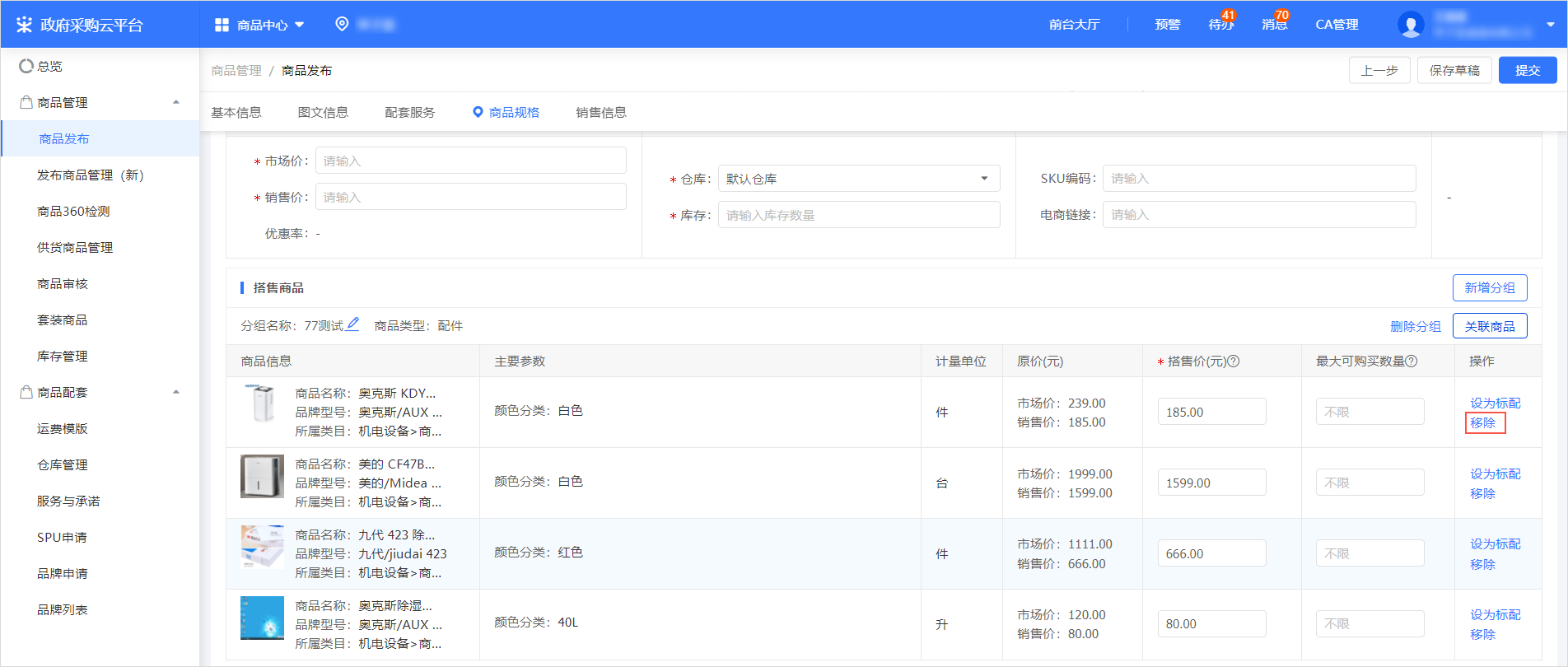Screen dimensions: 1568x667
Task: Select the 商品规格 tab
Action: click(x=506, y=113)
